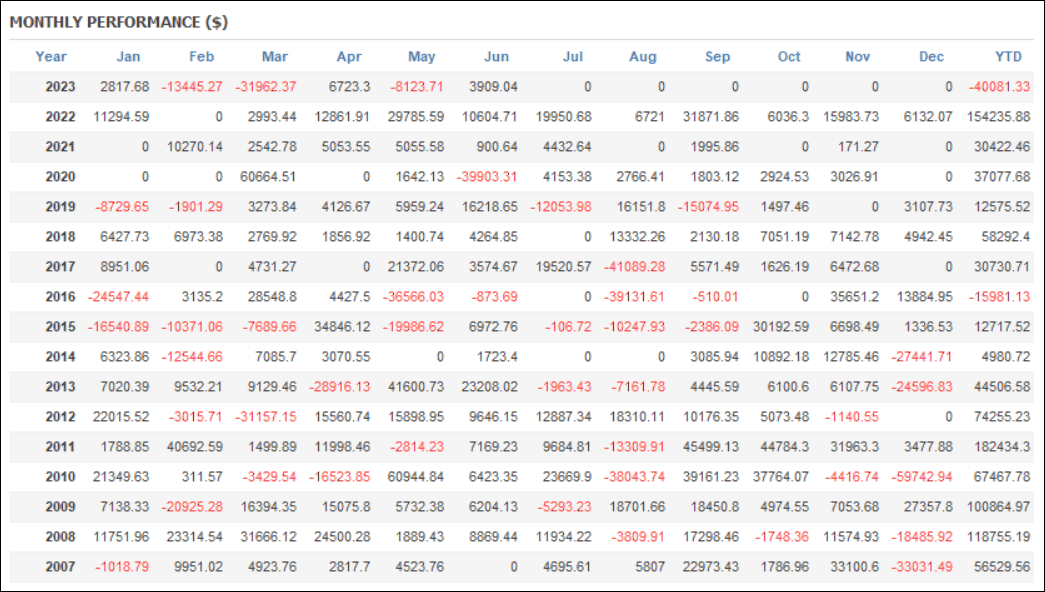
Task: Click the Jun column header
Action: click(496, 56)
